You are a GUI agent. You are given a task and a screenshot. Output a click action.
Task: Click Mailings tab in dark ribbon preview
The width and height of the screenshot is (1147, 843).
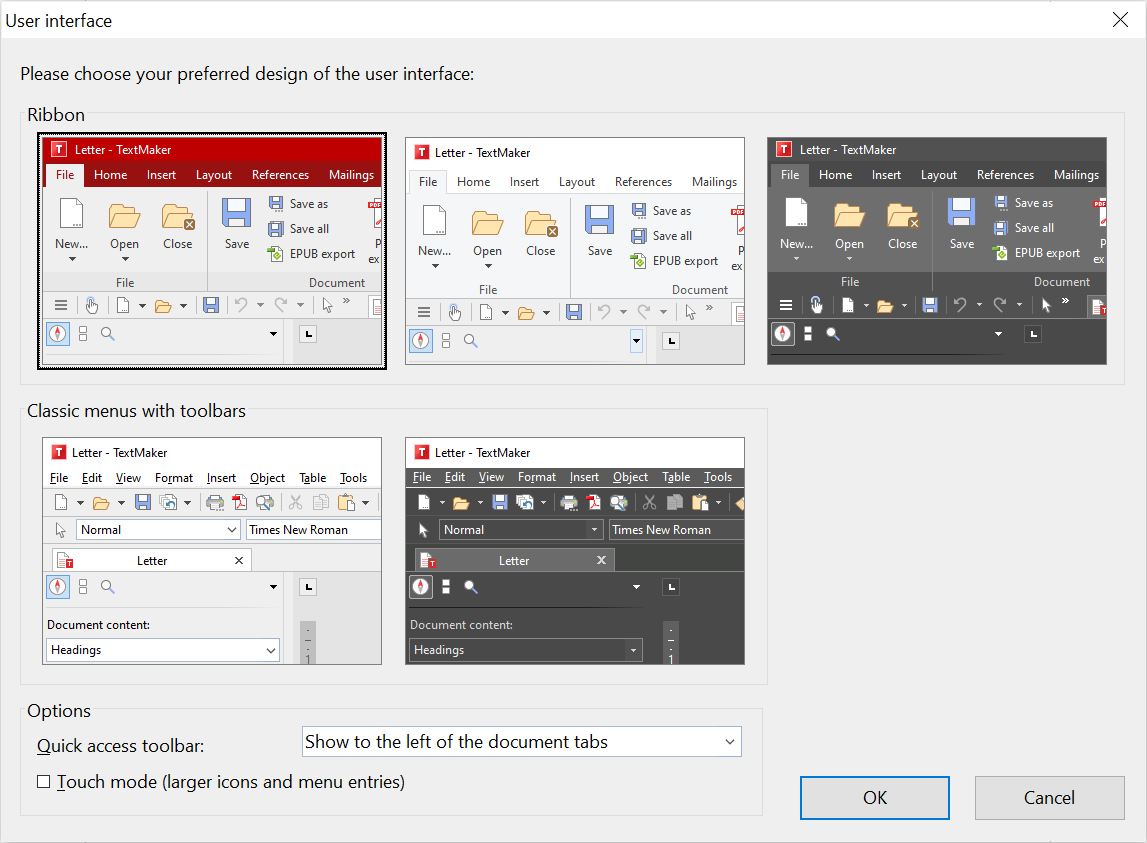(1076, 175)
